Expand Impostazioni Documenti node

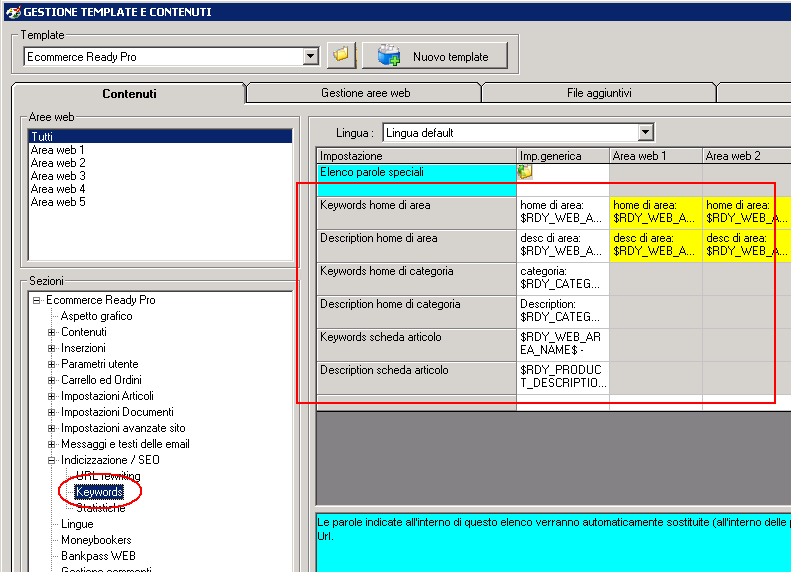coord(51,412)
